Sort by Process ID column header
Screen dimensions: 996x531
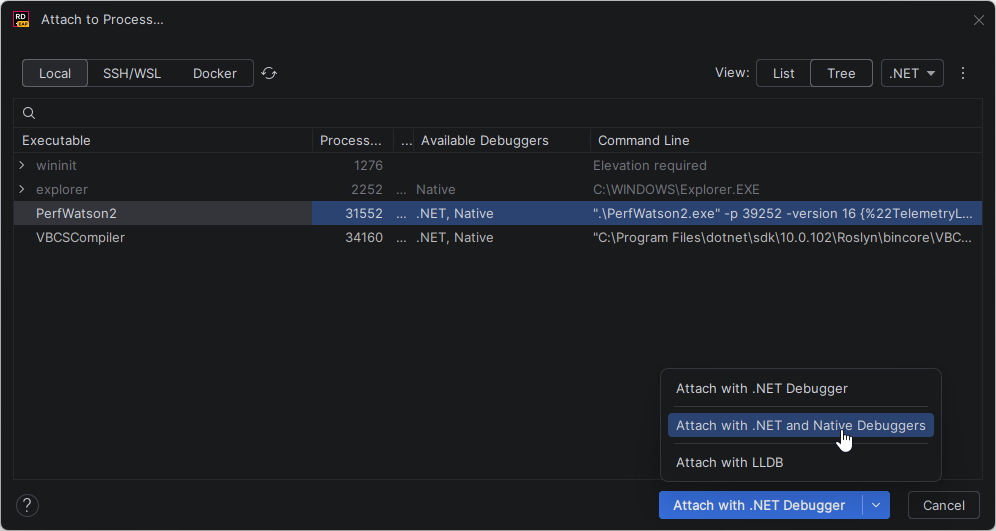pos(352,140)
